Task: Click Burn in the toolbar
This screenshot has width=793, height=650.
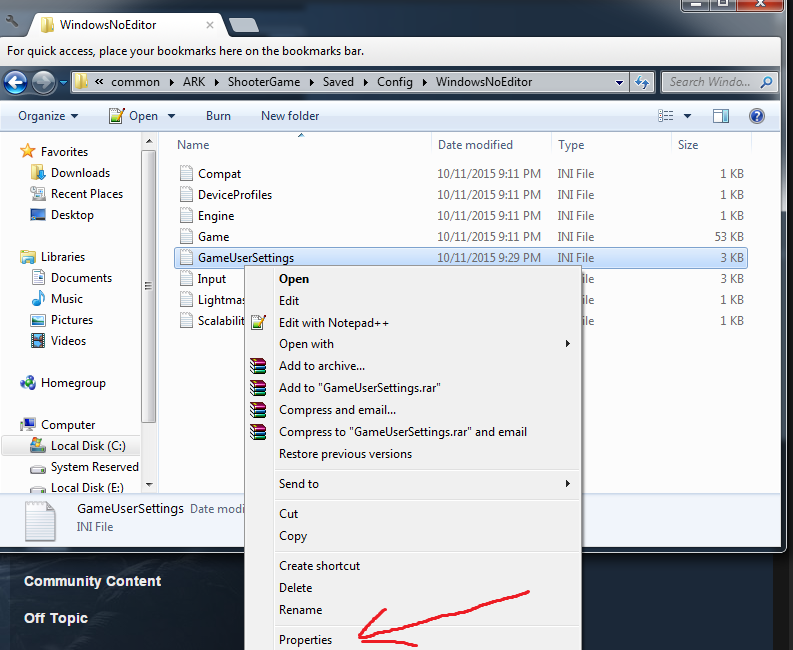Action: 218,116
